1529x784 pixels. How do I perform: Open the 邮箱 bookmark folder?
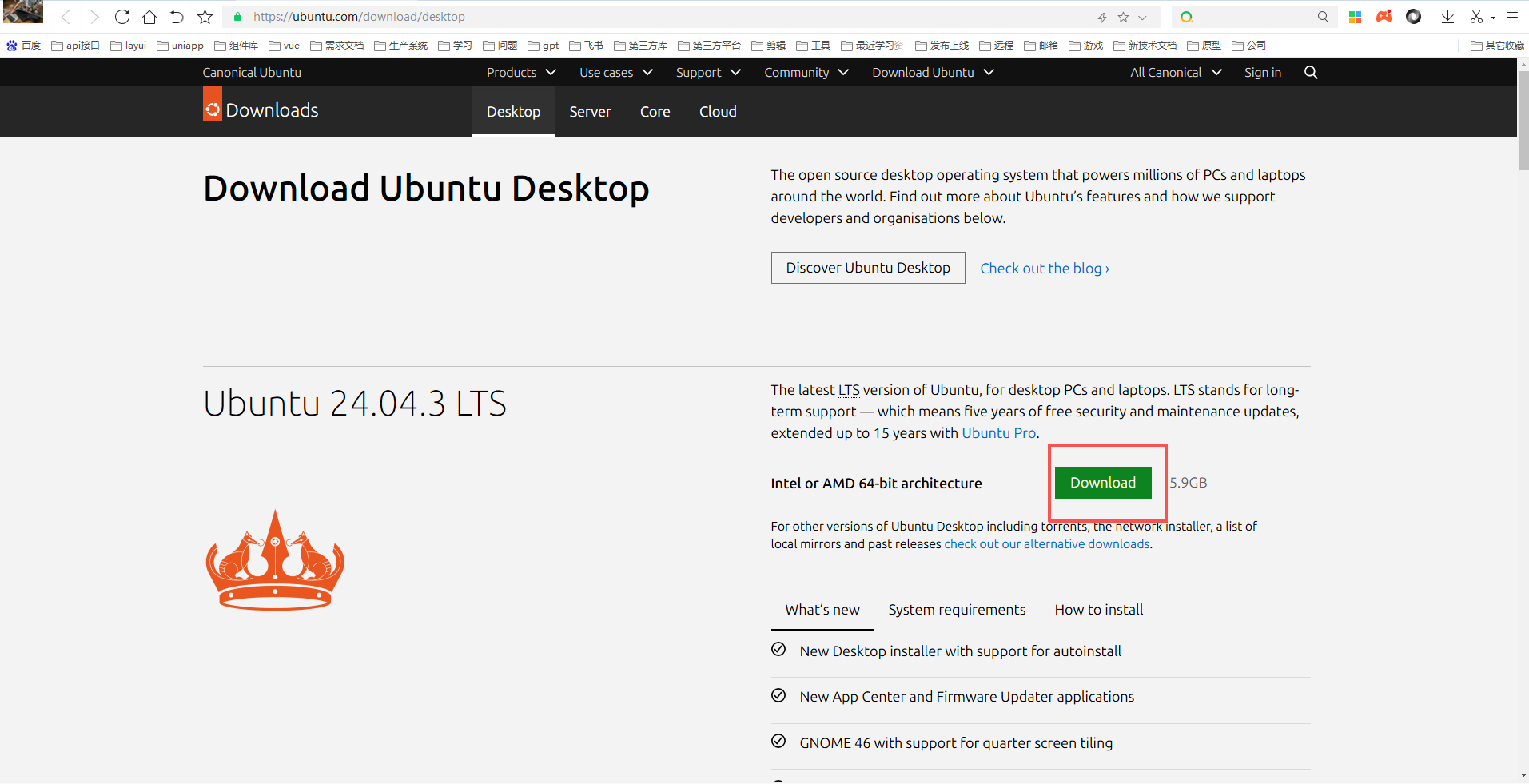tap(1041, 46)
